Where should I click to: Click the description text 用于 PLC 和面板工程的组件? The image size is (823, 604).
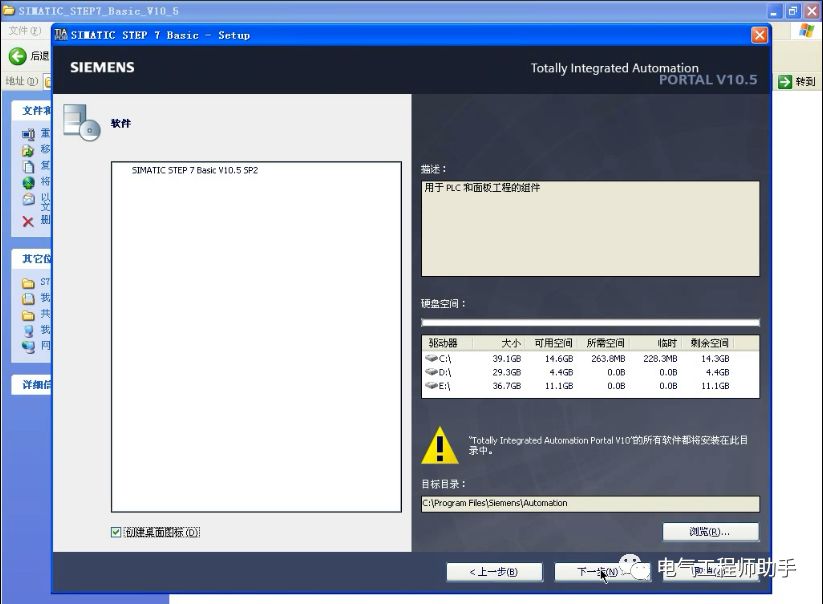point(482,188)
